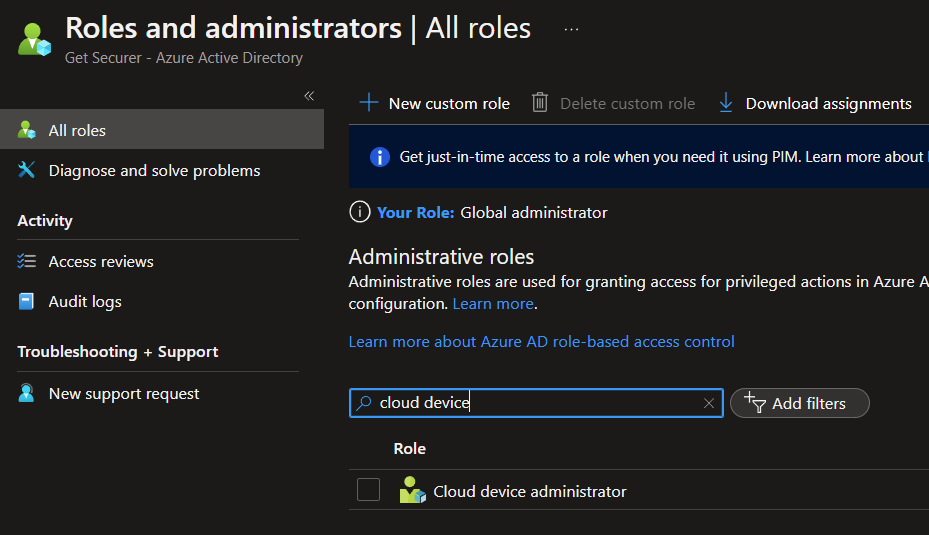The height and width of the screenshot is (535, 929).
Task: Select All roles in the sidebar
Action: tap(162, 130)
